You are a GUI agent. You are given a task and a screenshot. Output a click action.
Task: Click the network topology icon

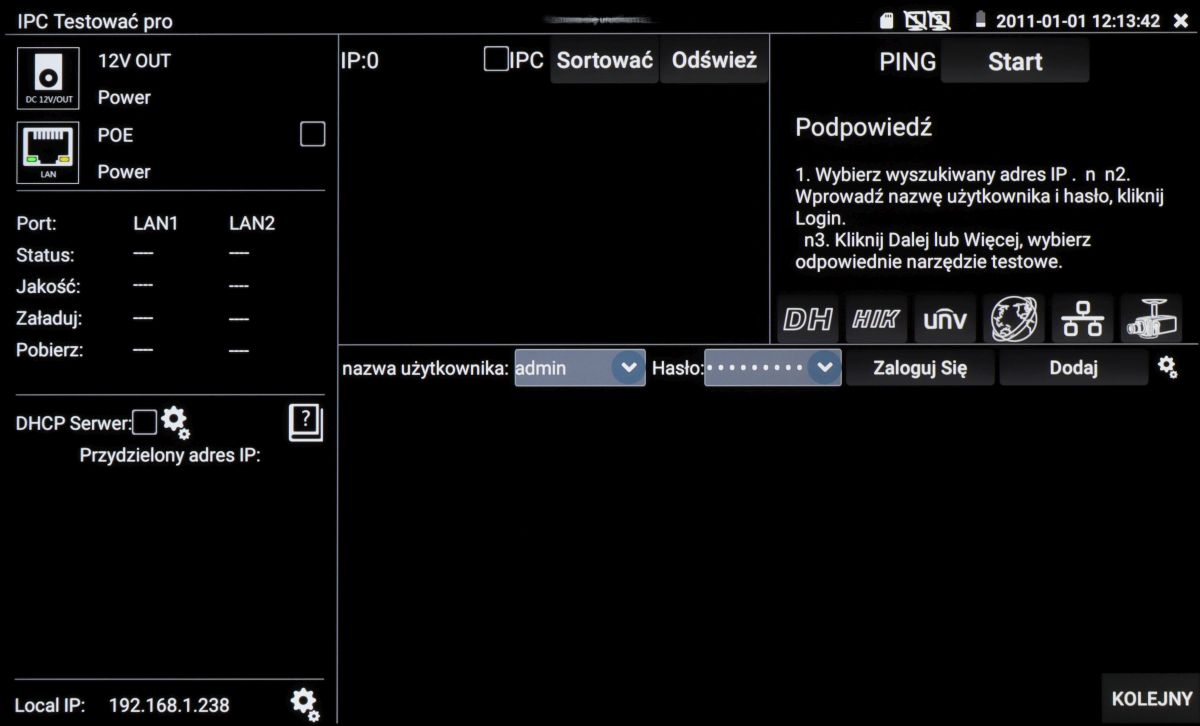click(x=1081, y=320)
